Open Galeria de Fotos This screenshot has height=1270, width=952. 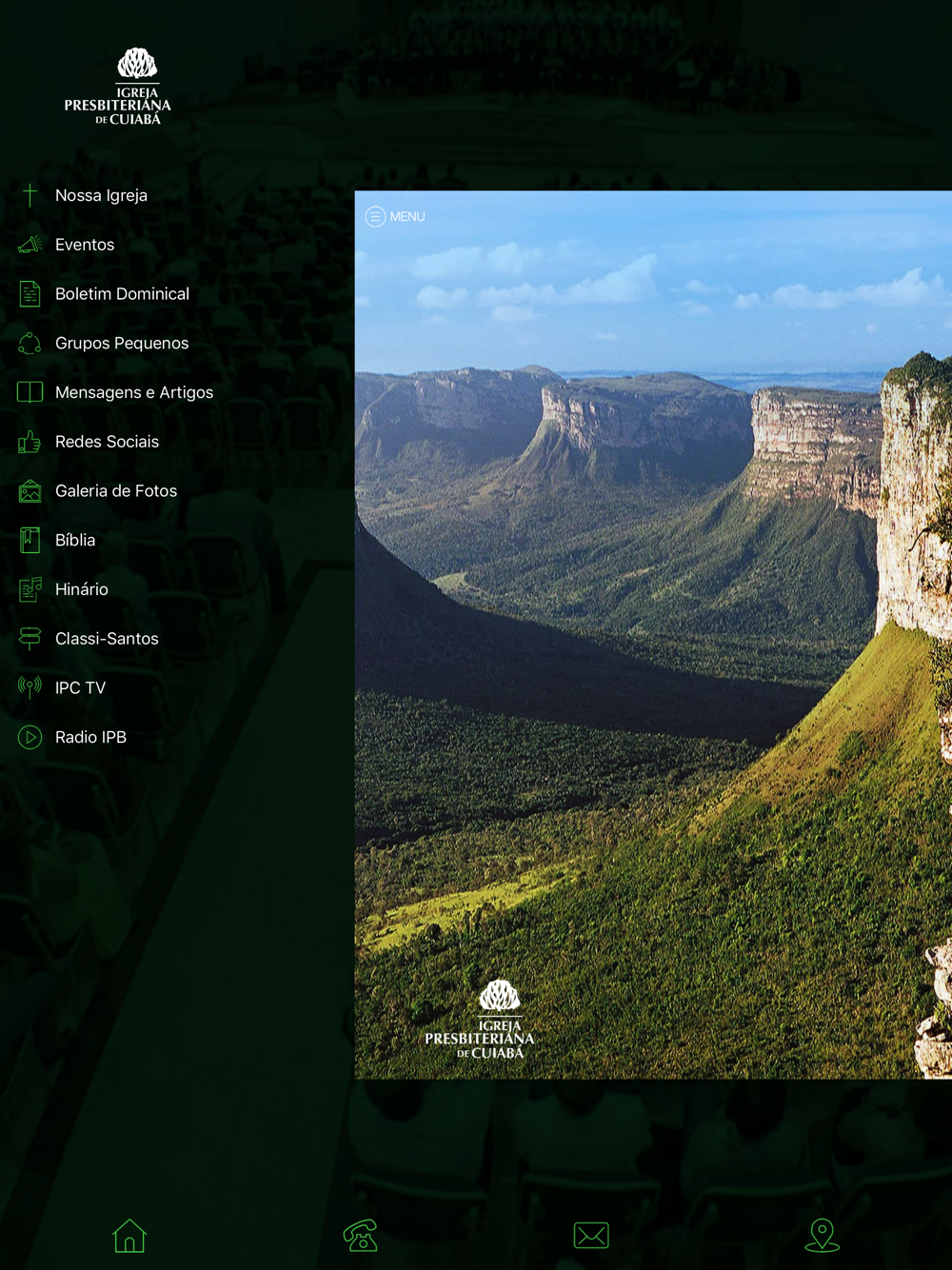(x=116, y=491)
